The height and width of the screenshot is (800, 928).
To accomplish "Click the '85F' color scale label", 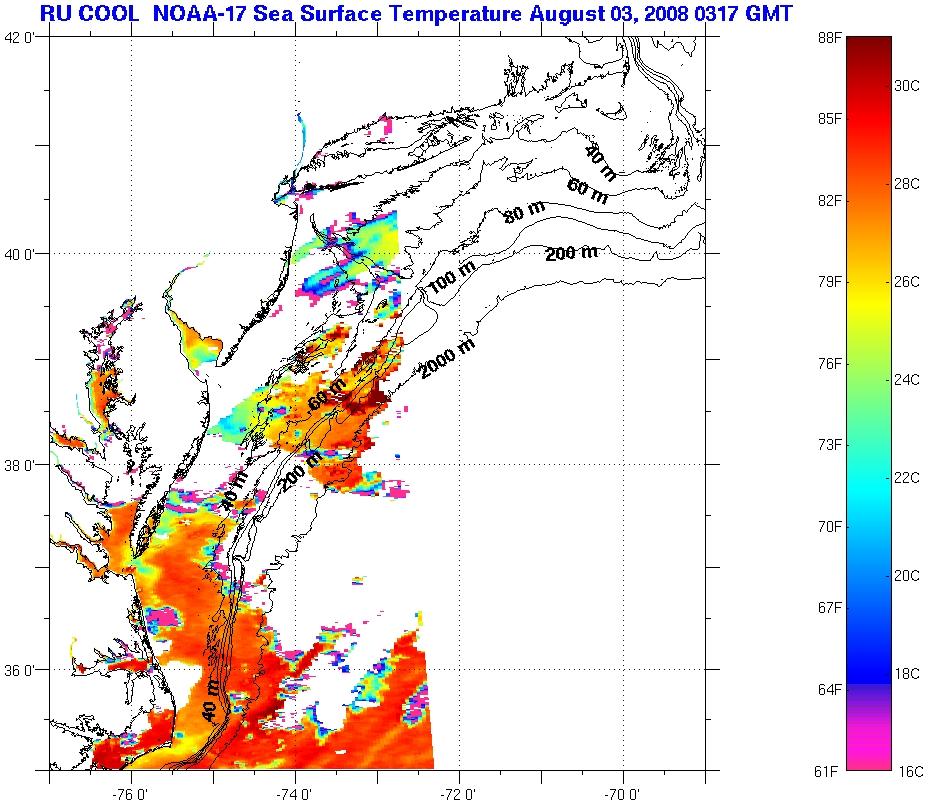I will click(x=830, y=120).
